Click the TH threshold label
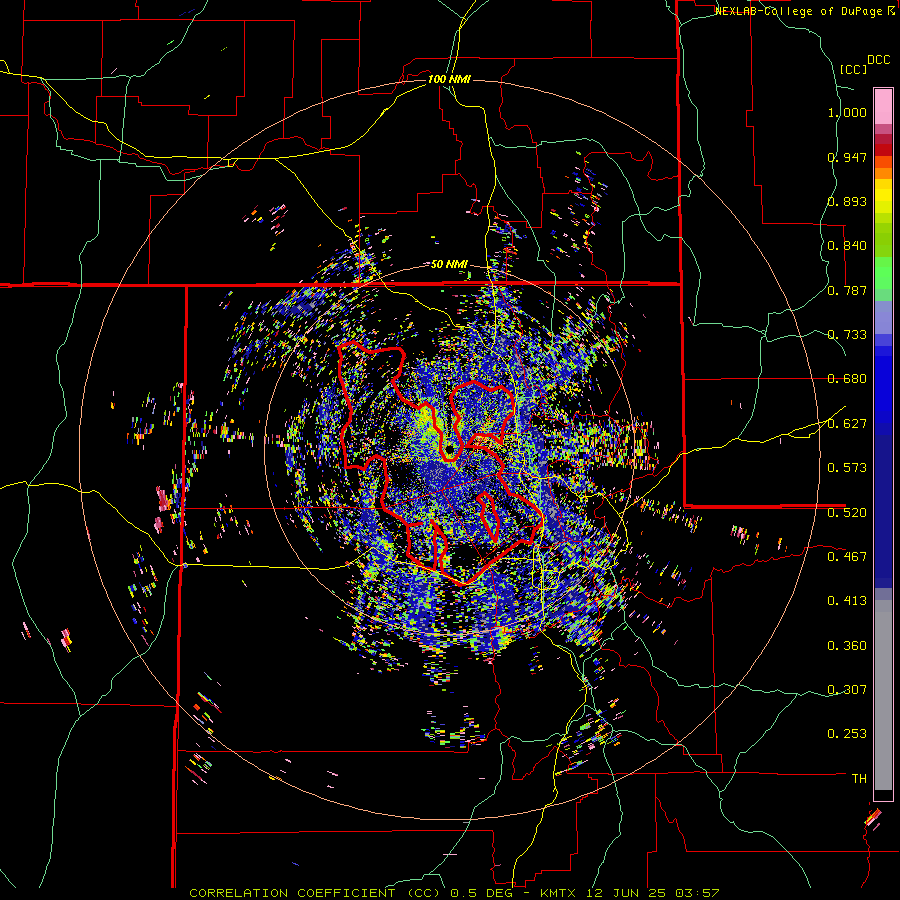The image size is (900, 900). tap(859, 779)
